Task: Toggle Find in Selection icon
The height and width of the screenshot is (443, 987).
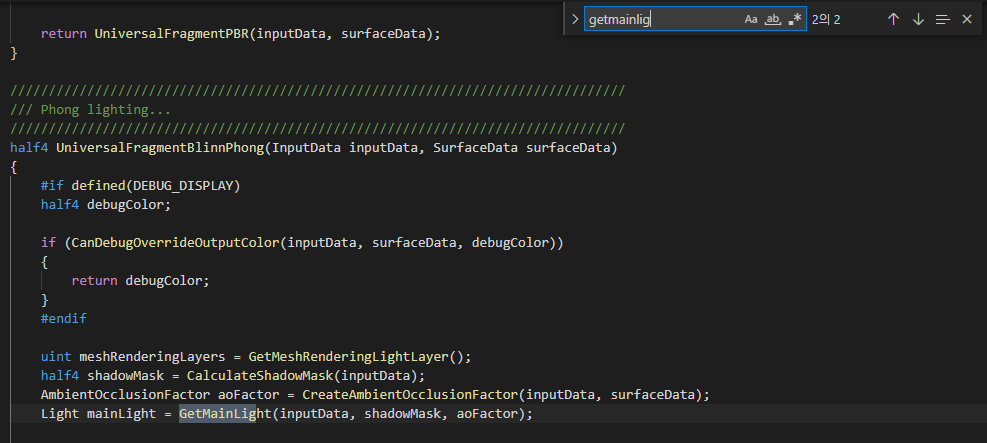Action: [942, 19]
